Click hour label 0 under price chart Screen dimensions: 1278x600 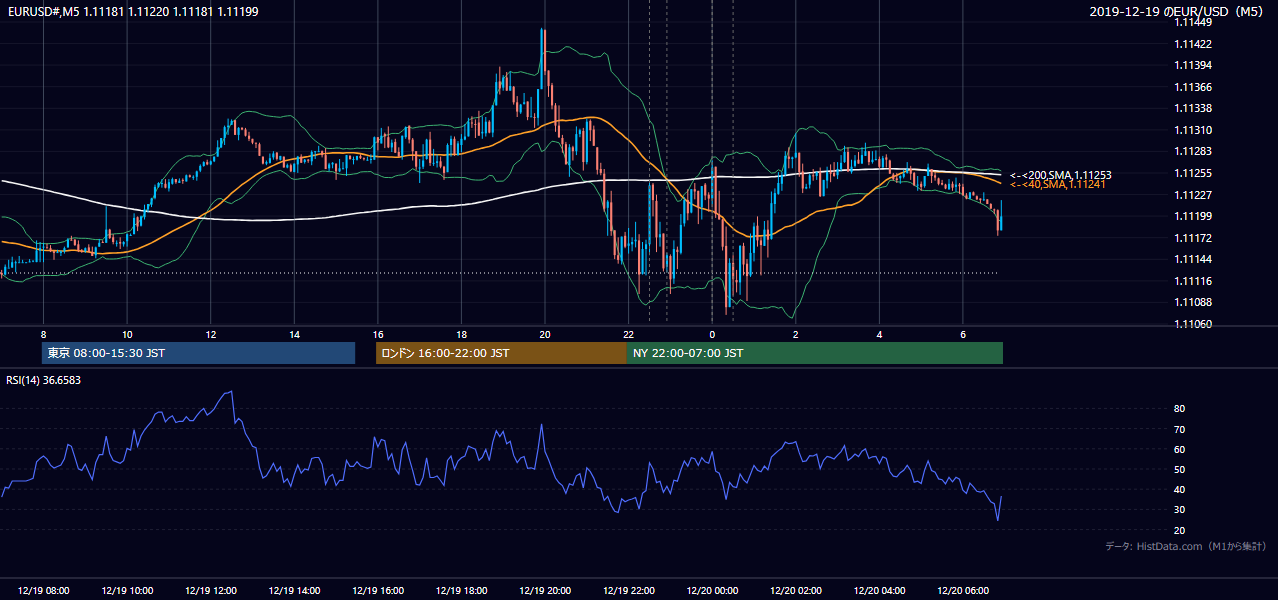[712, 334]
